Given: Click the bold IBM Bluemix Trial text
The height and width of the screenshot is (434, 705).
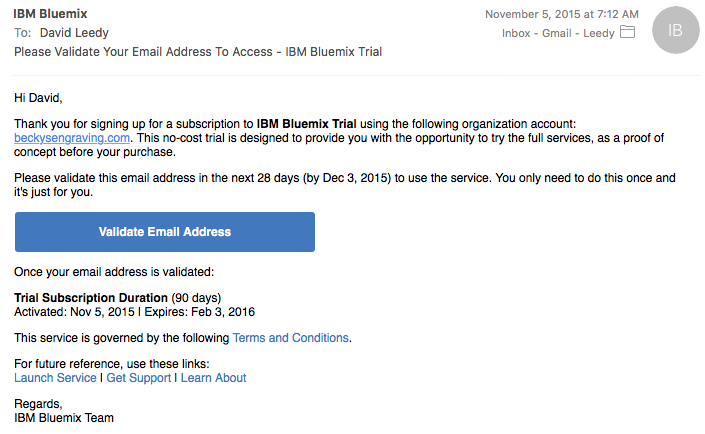Looking at the screenshot, I should [x=306, y=124].
